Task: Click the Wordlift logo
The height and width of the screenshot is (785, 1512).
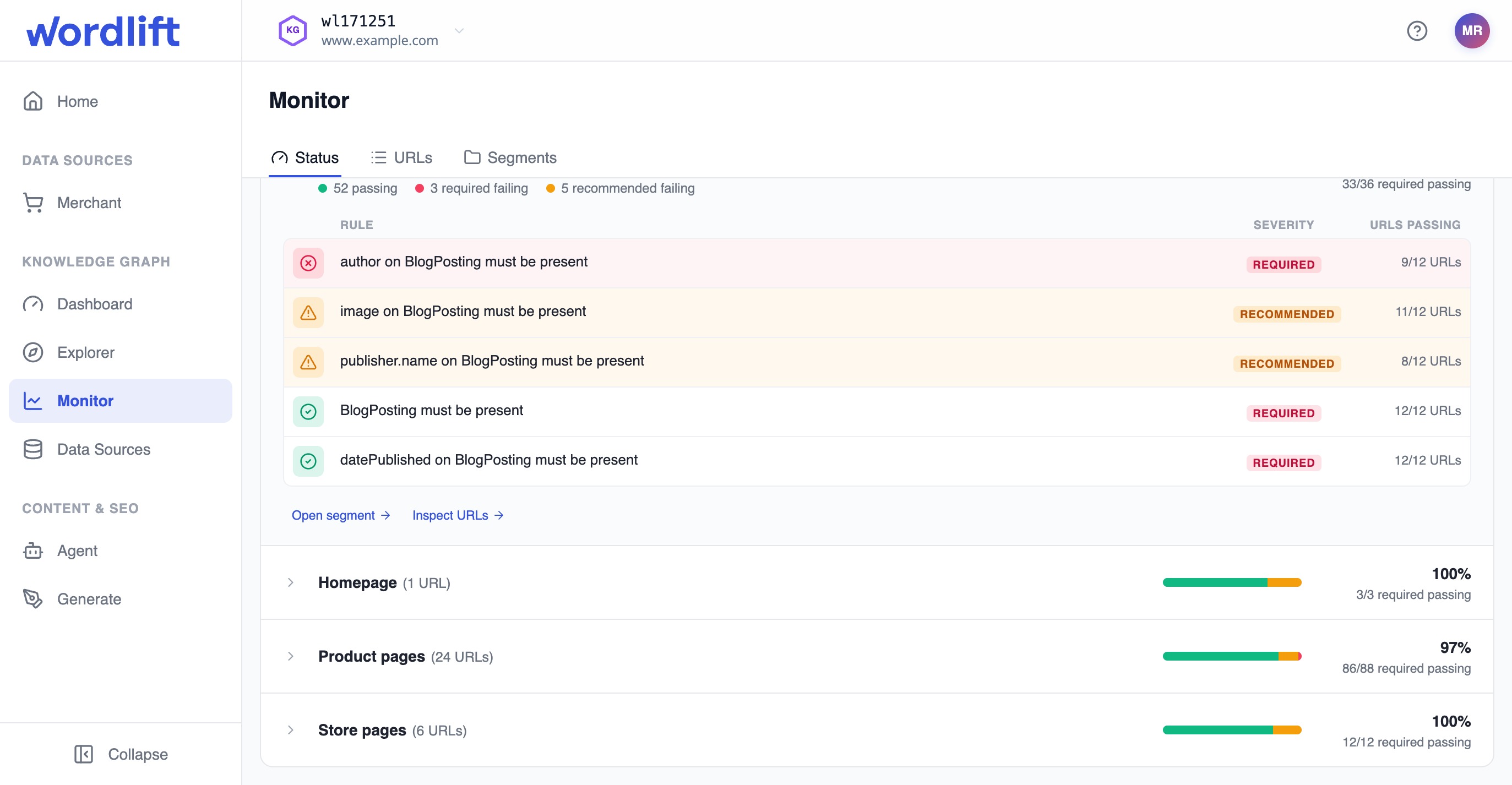Action: pyautogui.click(x=103, y=31)
